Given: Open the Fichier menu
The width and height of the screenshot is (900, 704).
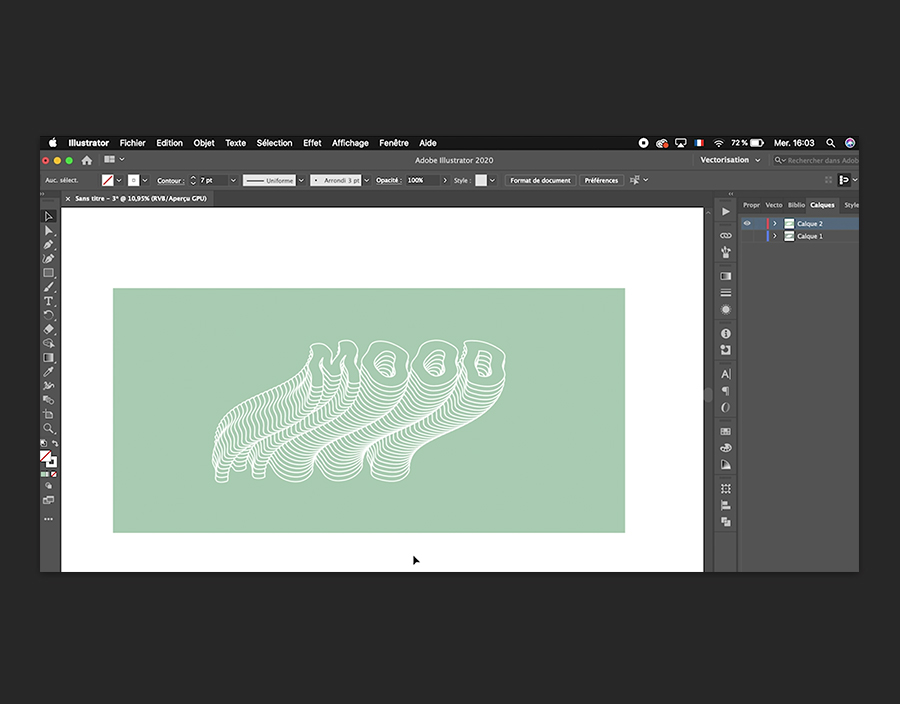Looking at the screenshot, I should point(132,143).
